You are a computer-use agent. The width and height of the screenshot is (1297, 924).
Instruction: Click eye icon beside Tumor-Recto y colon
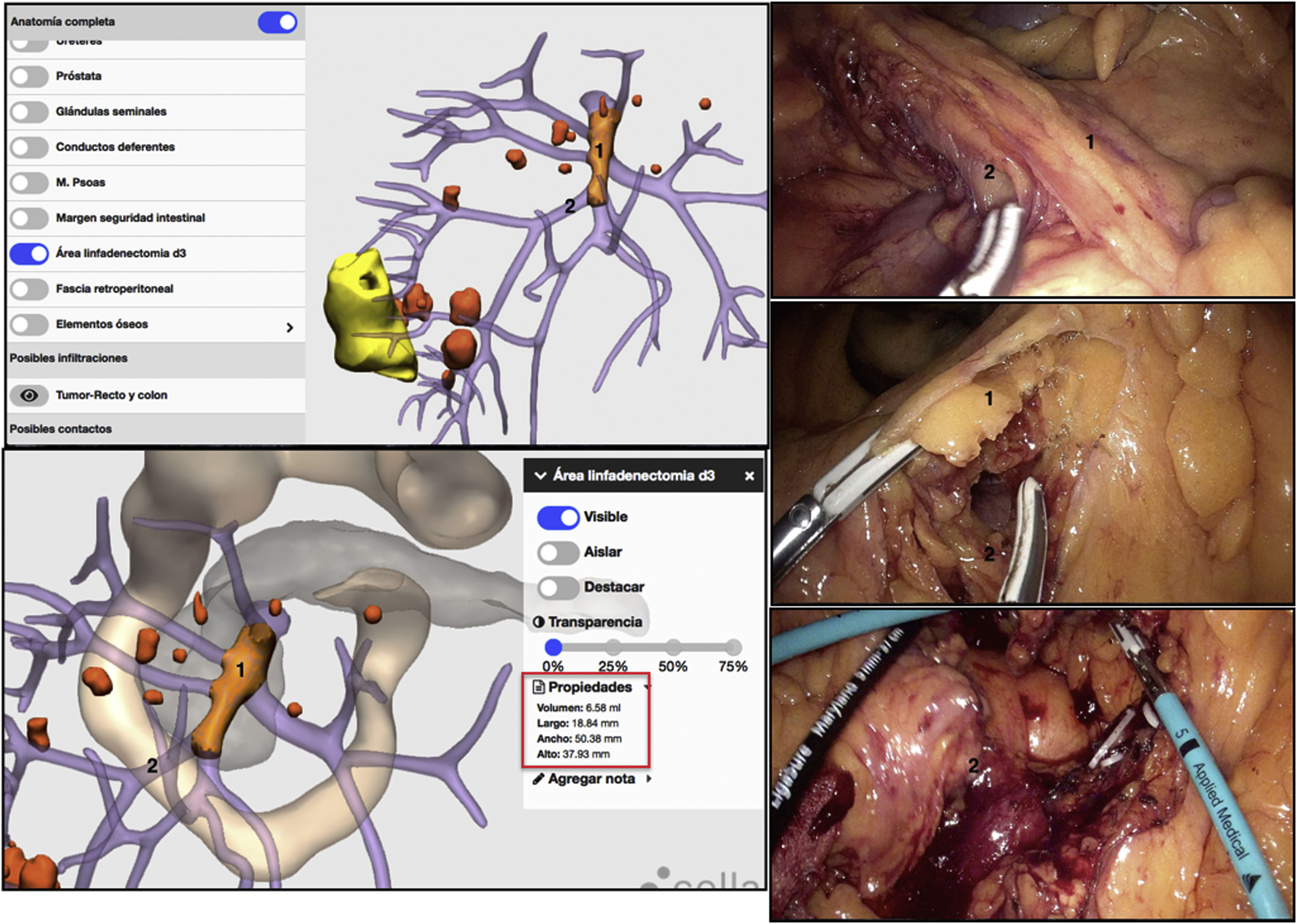(x=29, y=395)
